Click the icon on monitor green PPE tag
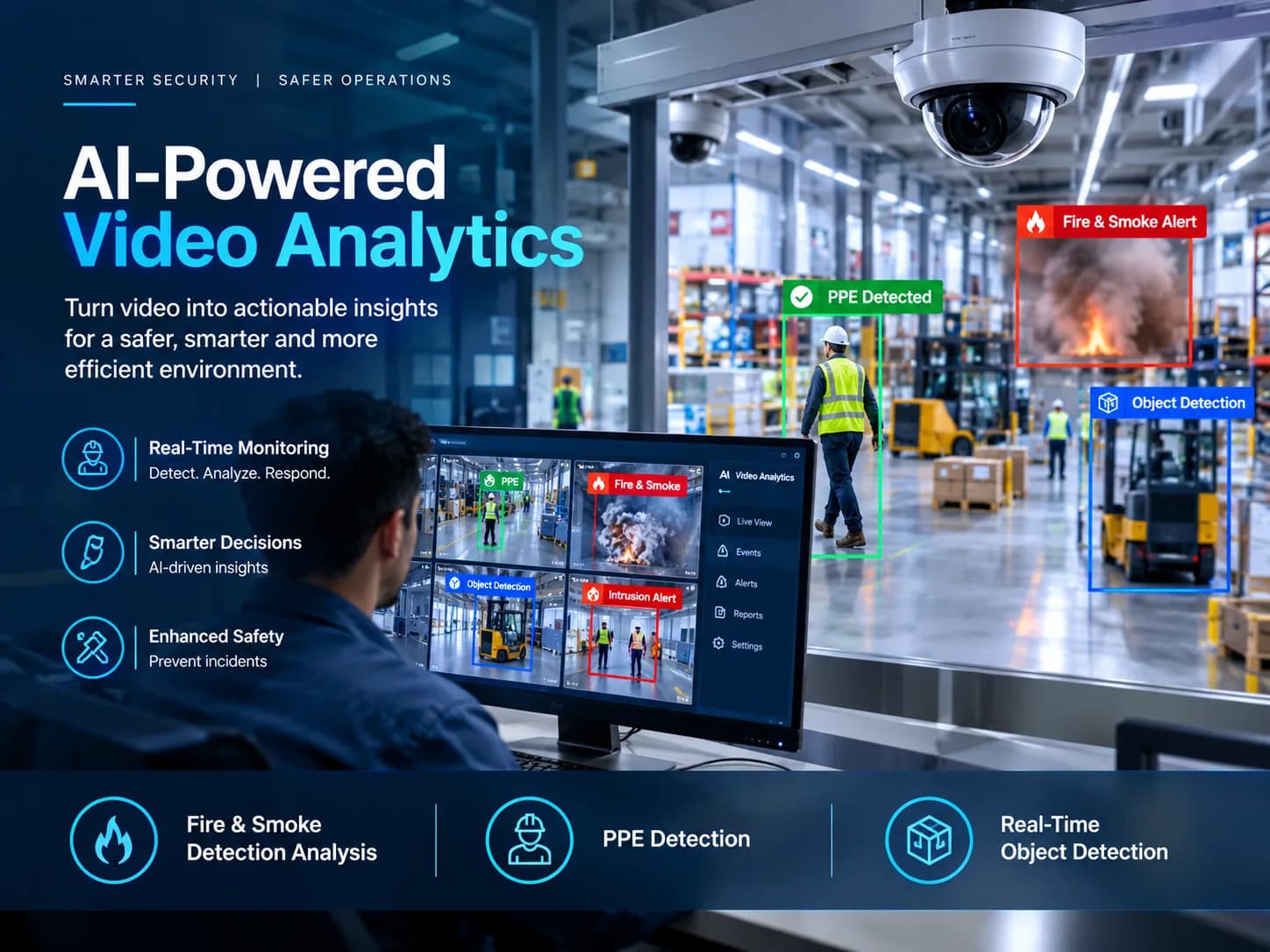This screenshot has width=1270, height=952. click(x=489, y=480)
